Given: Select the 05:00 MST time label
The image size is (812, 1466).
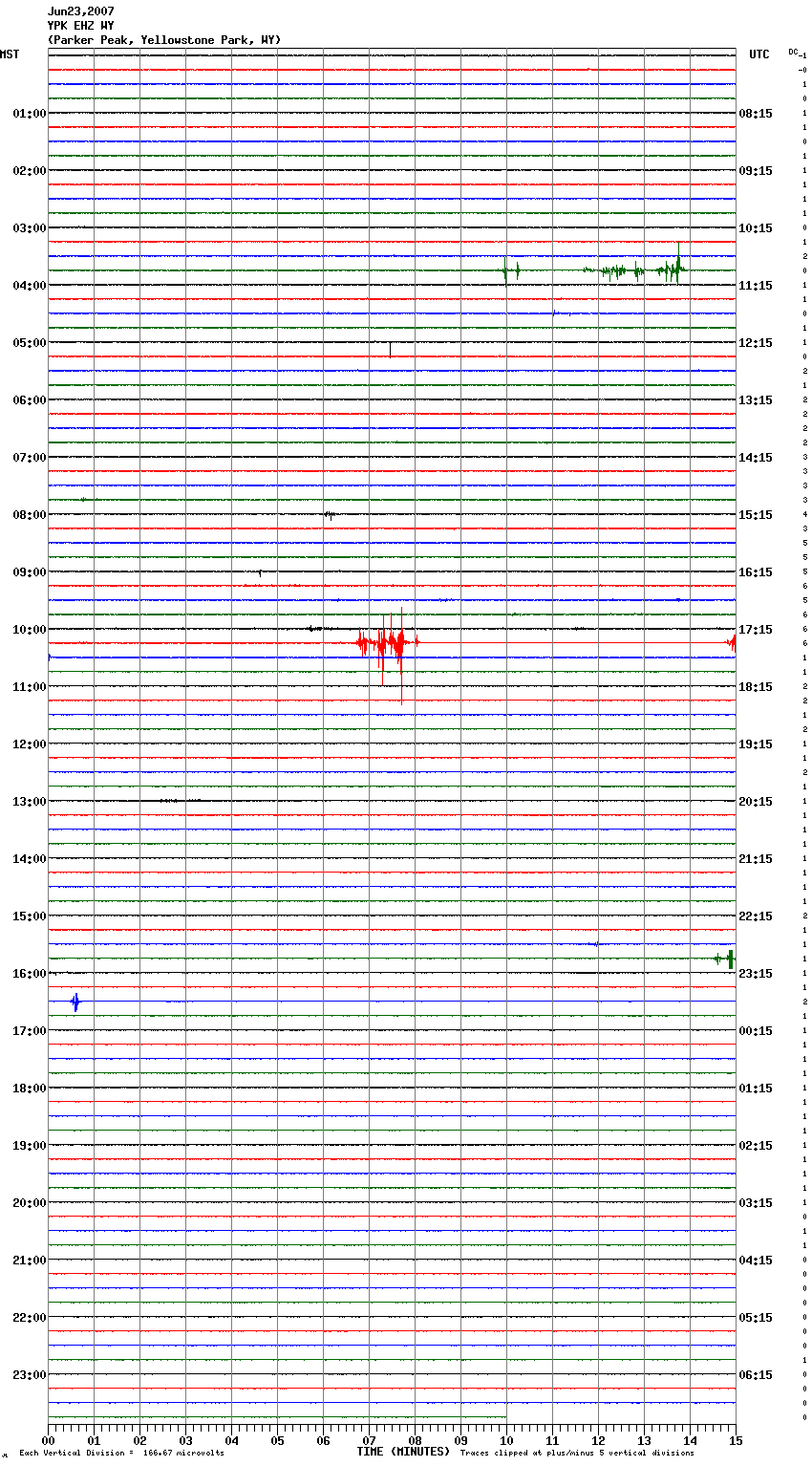Looking at the screenshot, I should click(x=30, y=343).
